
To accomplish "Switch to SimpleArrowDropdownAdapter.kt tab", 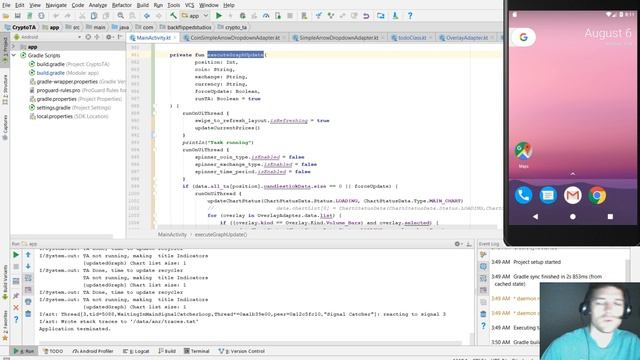I will pos(339,38).
